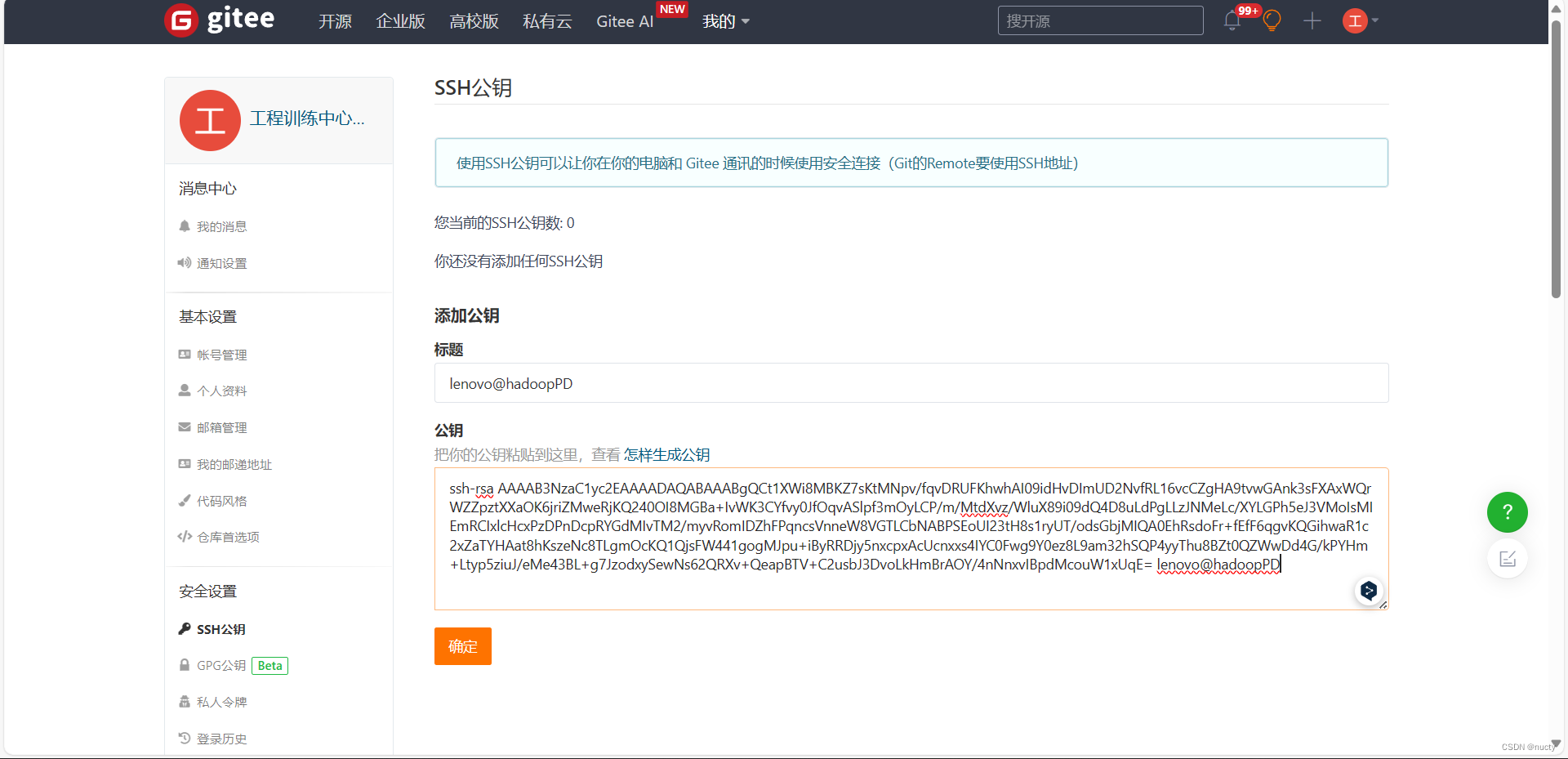
Task: Click the plus icon to create new
Action: click(x=1312, y=21)
